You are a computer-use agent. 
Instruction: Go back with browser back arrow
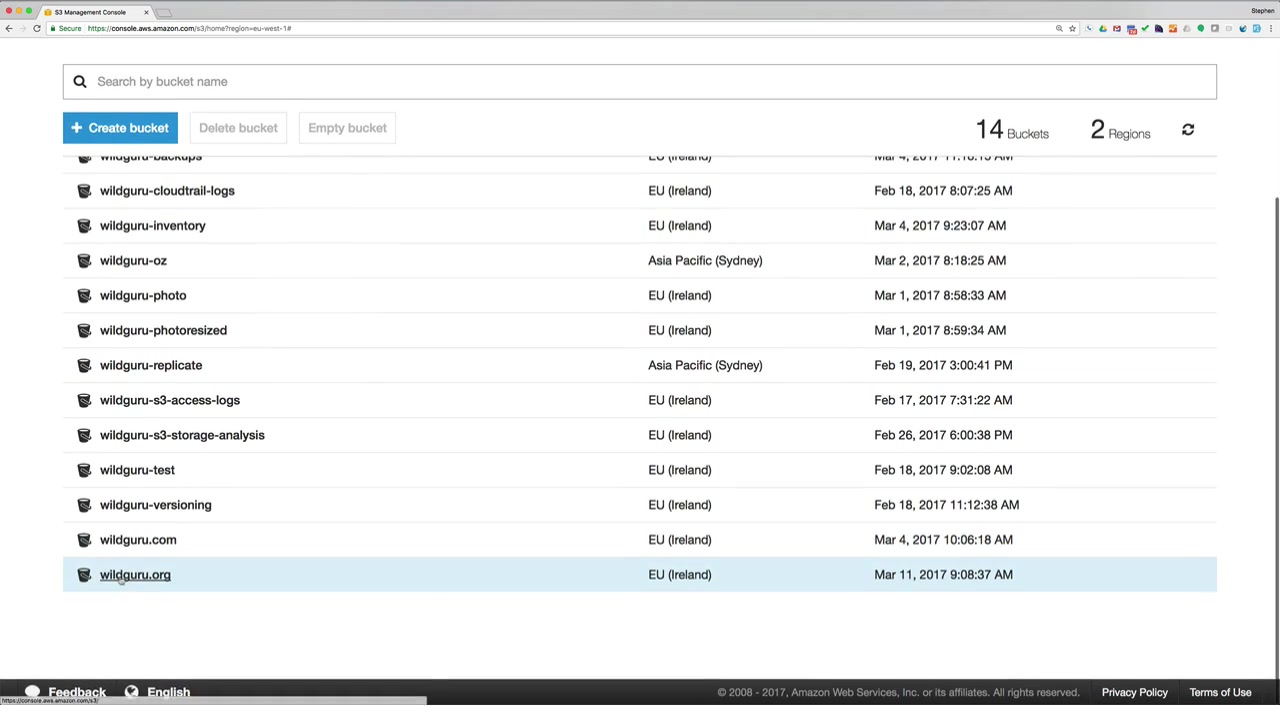[9, 28]
